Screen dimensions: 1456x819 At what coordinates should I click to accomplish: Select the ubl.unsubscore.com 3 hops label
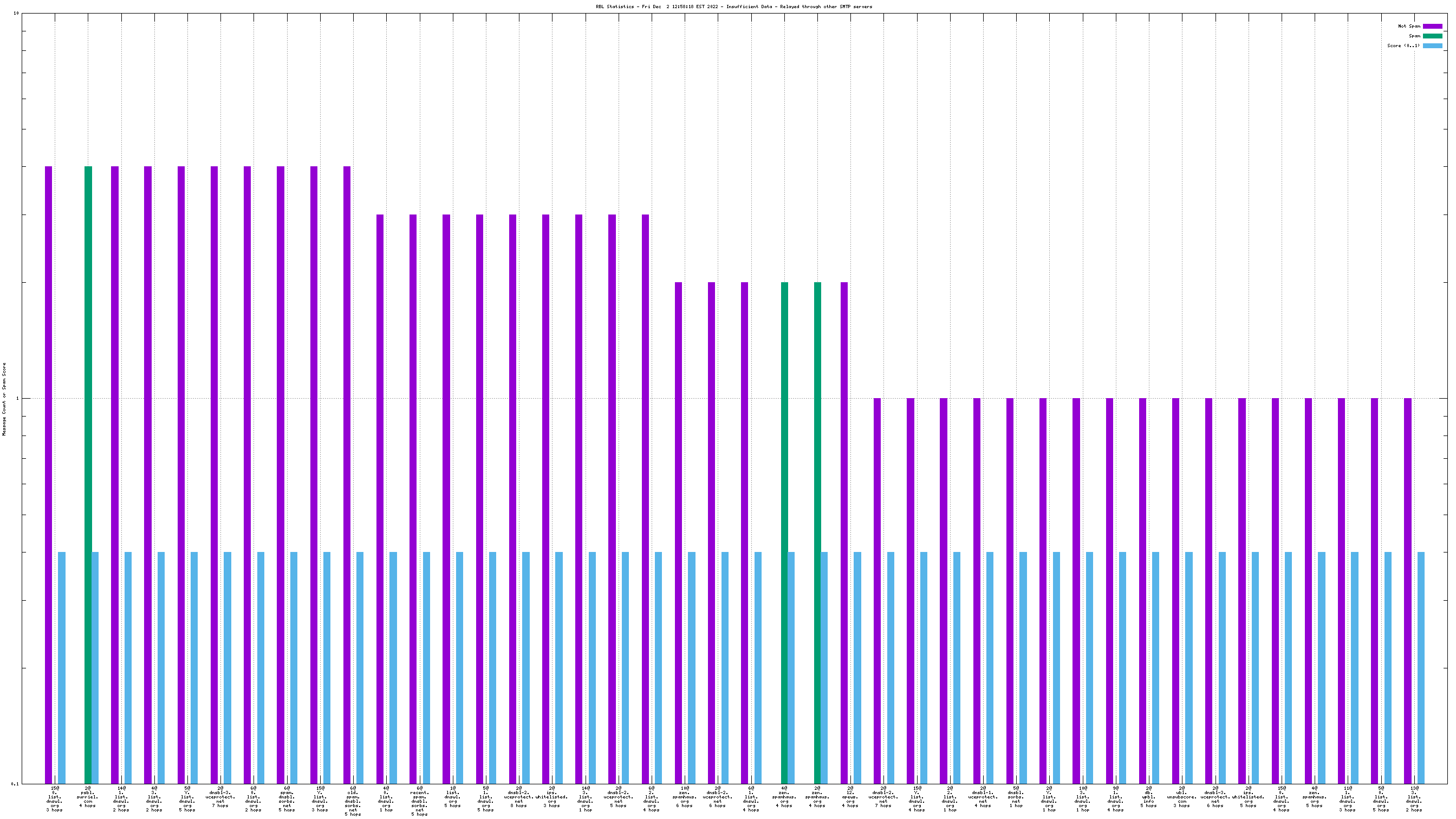pos(1182,797)
